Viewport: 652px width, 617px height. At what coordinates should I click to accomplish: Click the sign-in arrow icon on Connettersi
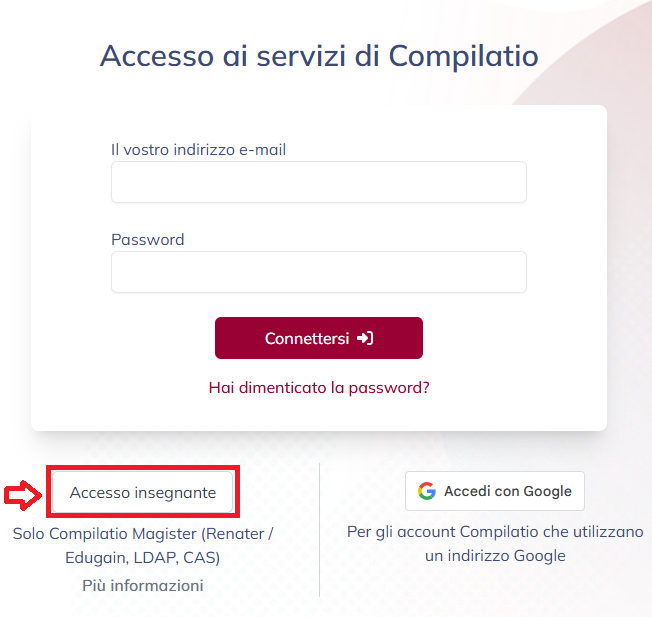click(365, 338)
